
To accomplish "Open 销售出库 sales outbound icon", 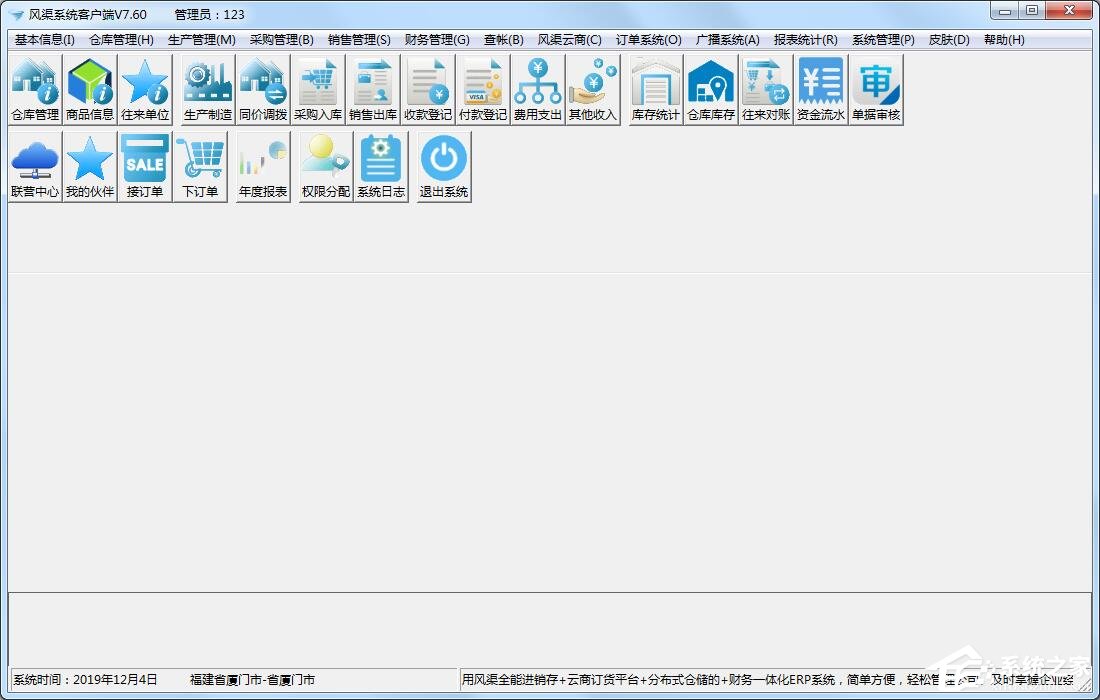I will click(373, 90).
